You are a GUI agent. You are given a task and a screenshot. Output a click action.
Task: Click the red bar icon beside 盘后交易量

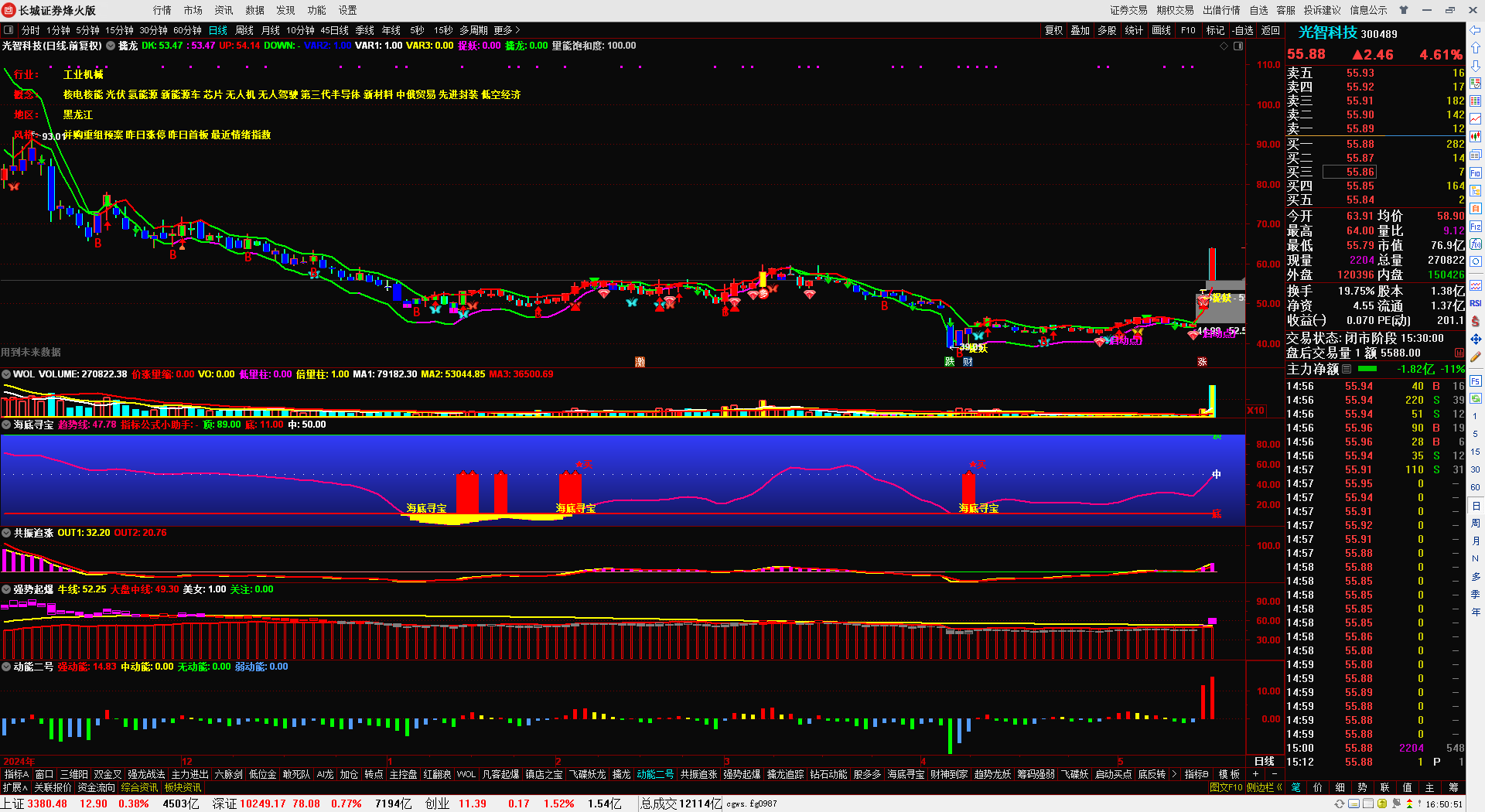point(1459,353)
